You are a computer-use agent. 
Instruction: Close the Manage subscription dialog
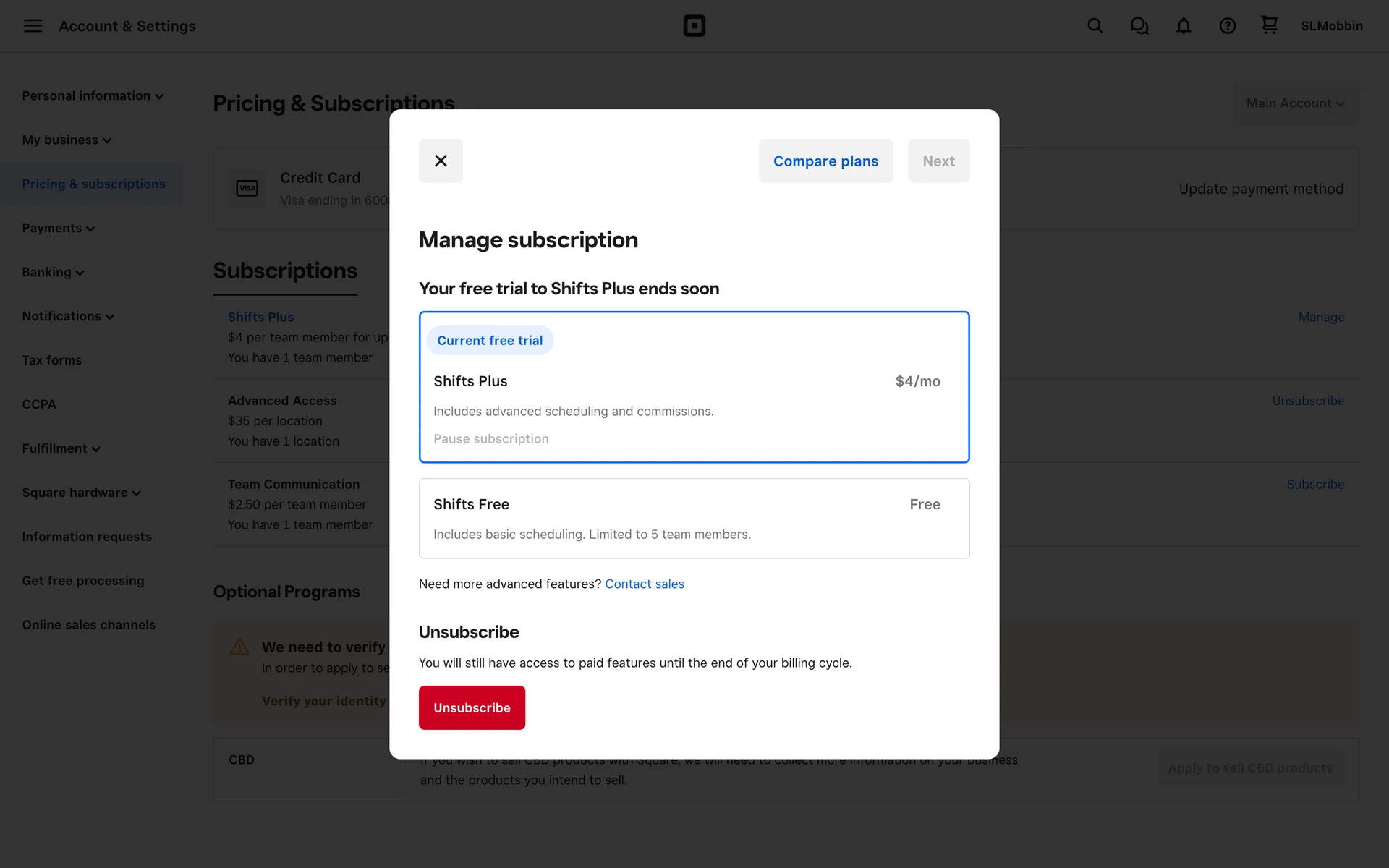441,161
